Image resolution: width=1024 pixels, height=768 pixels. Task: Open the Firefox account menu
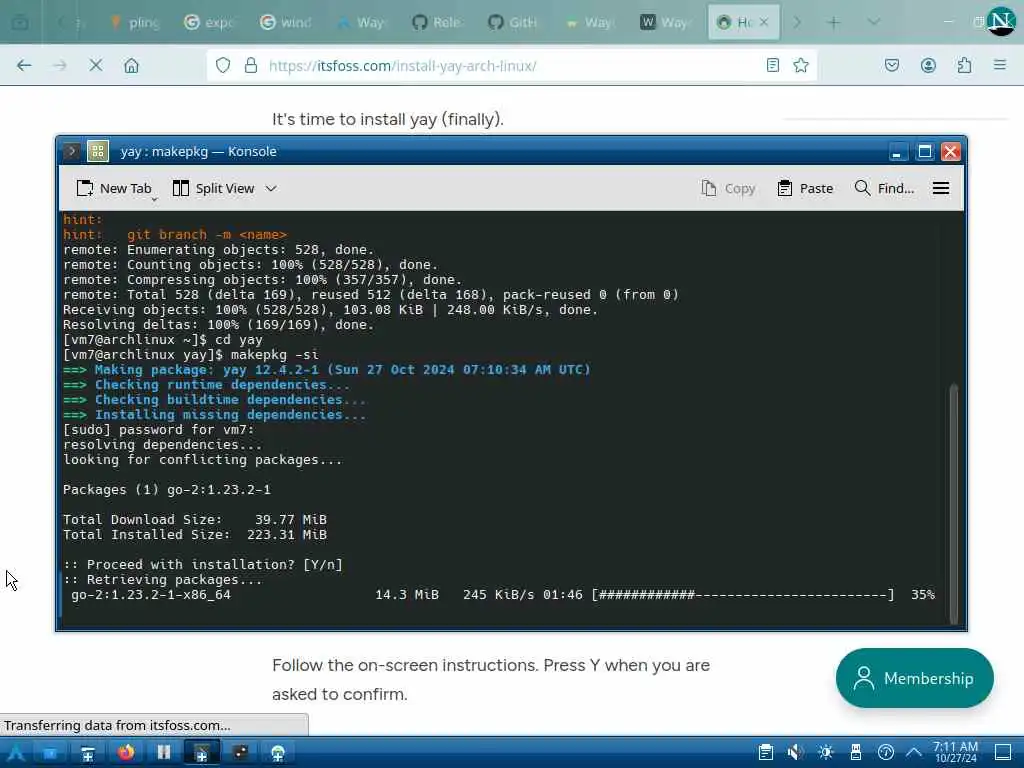928,65
